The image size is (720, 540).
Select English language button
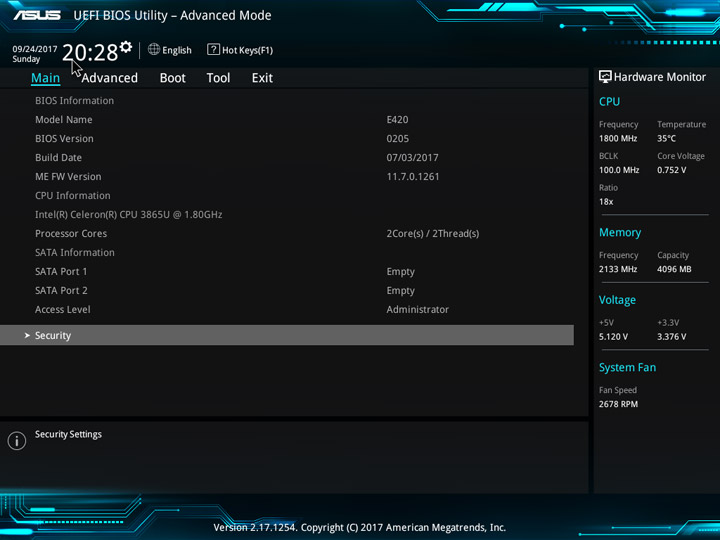click(170, 50)
